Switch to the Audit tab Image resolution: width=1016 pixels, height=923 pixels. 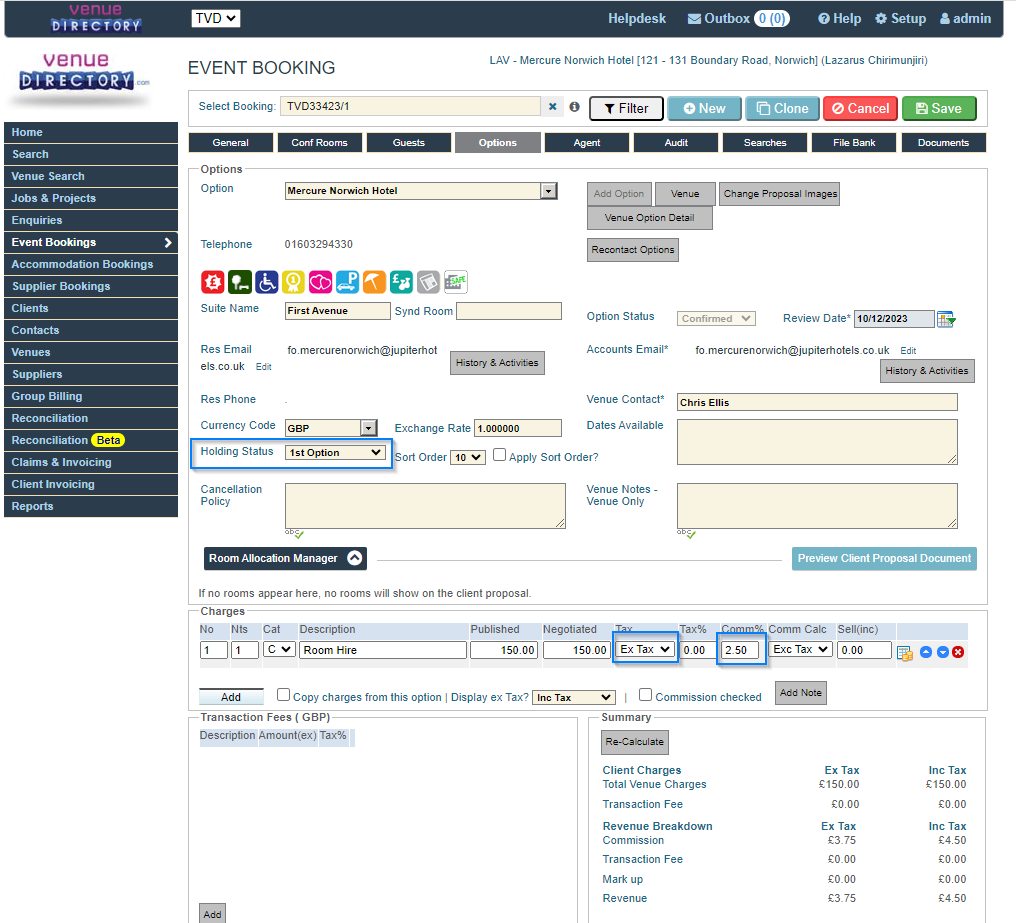pyautogui.click(x=676, y=143)
